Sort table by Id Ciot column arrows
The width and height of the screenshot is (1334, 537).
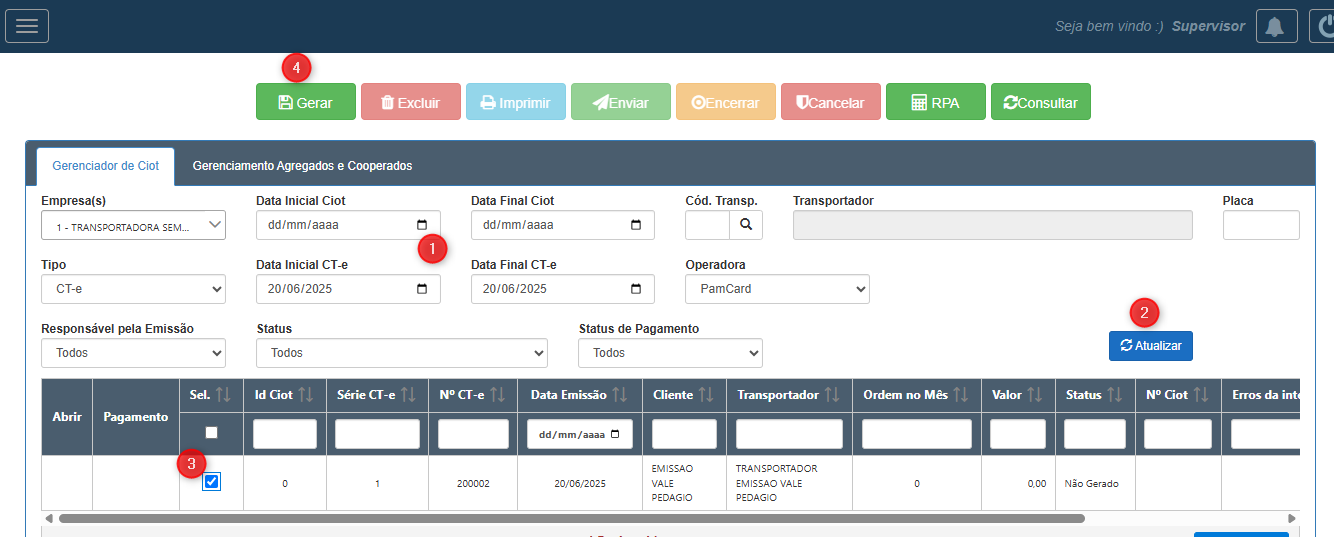tap(308, 395)
